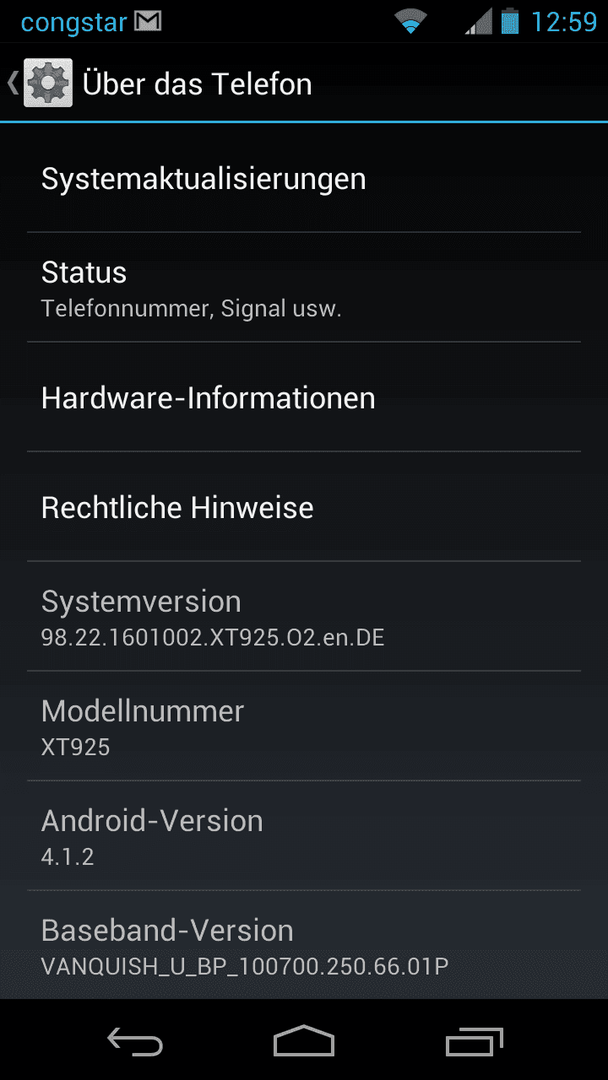Tap the battery icon in status bar
This screenshot has height=1080, width=608.
[510, 21]
